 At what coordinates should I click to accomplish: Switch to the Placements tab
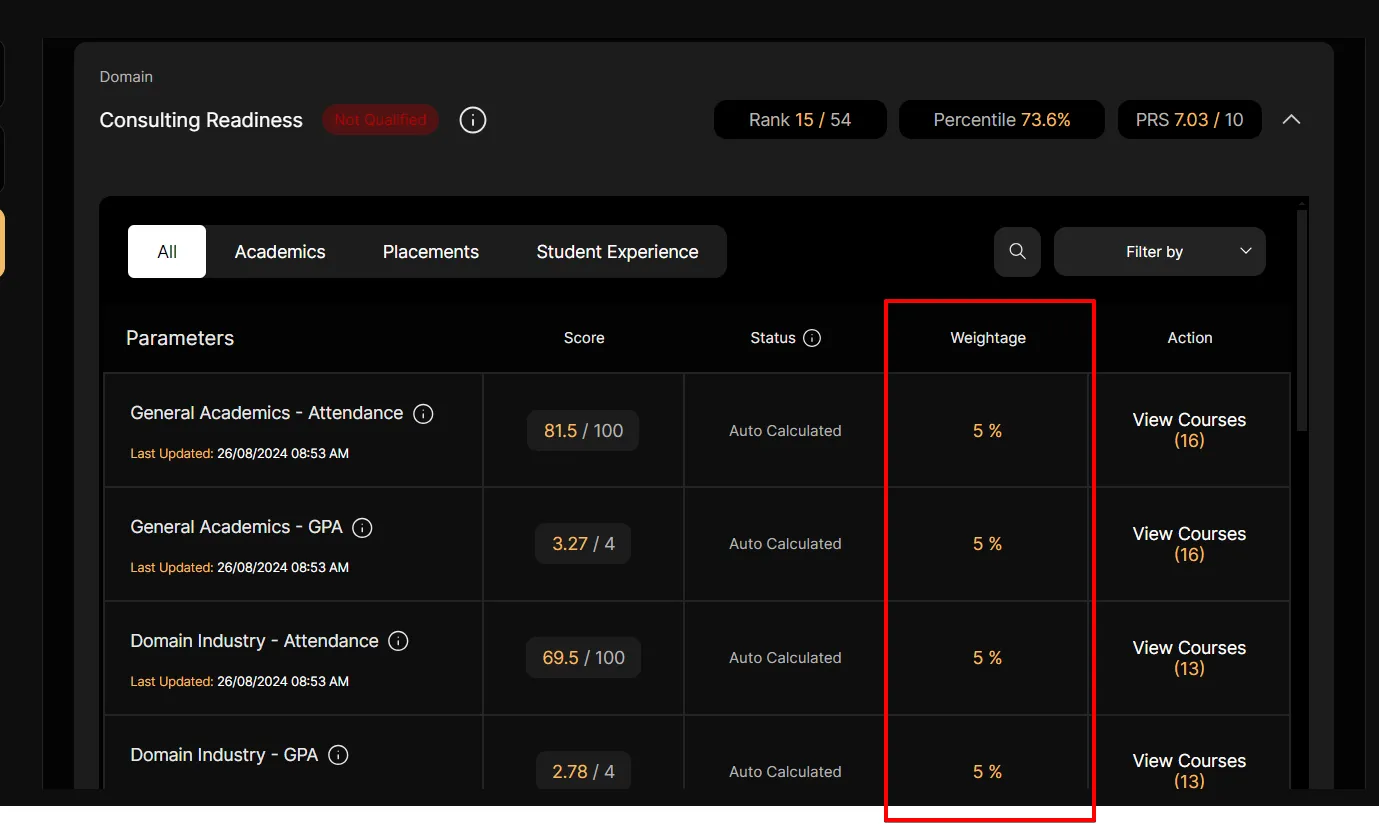[x=430, y=252]
